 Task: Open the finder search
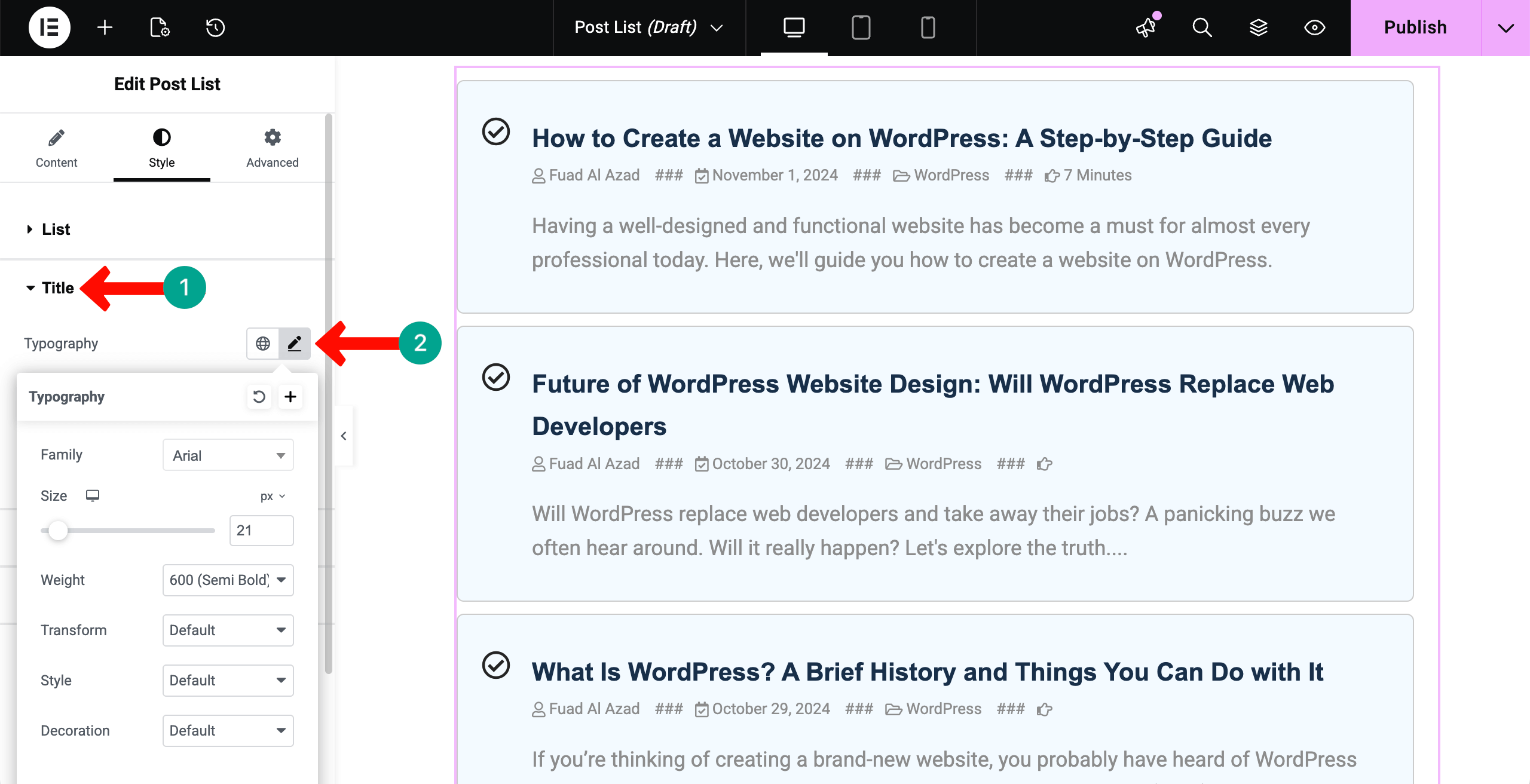point(1202,27)
